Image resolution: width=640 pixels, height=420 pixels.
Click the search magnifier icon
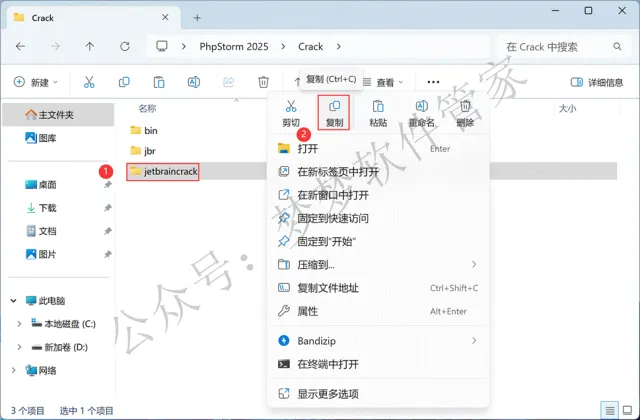617,47
